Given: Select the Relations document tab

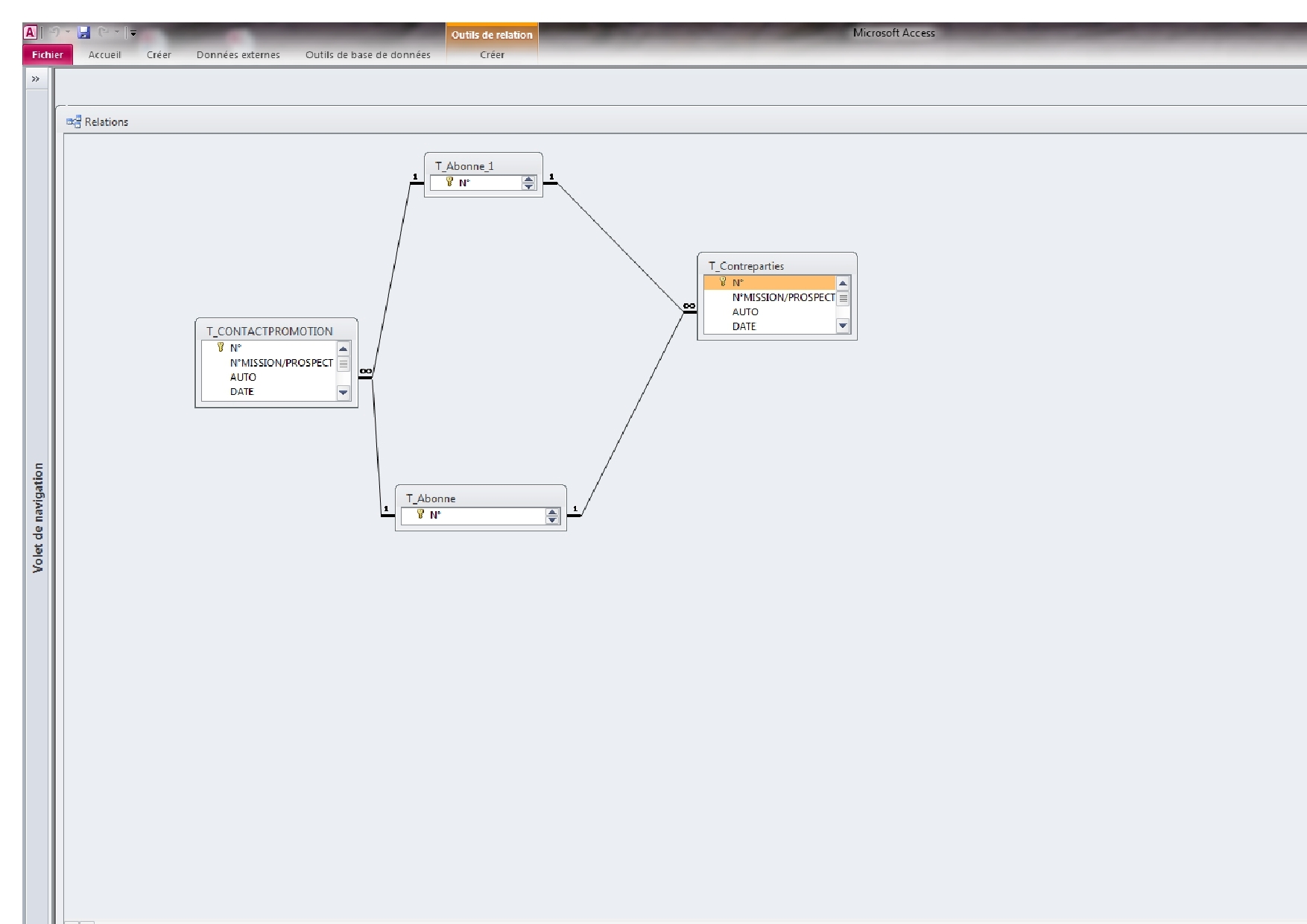Looking at the screenshot, I should pyautogui.click(x=98, y=122).
